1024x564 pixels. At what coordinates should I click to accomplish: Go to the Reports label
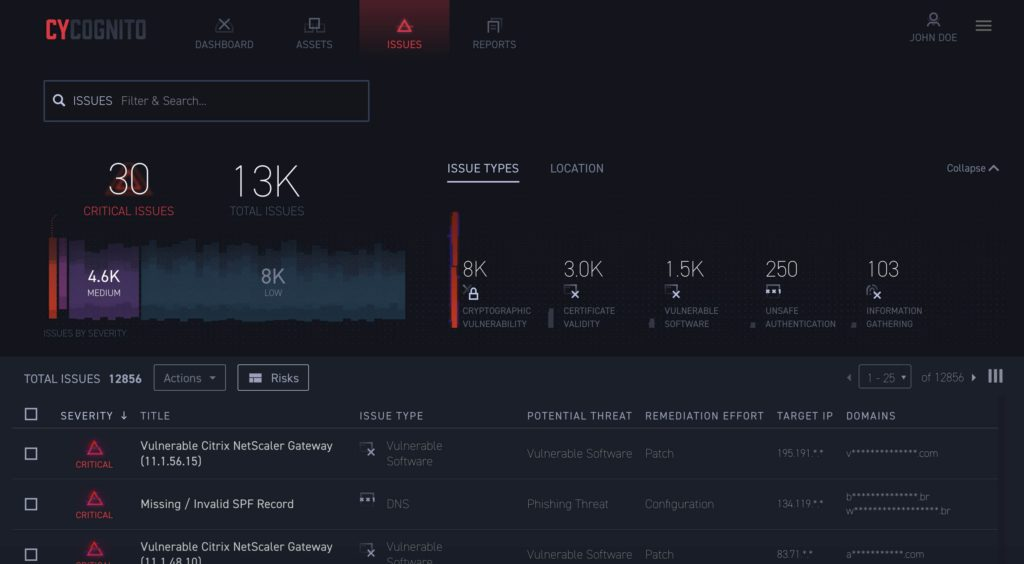coord(494,44)
